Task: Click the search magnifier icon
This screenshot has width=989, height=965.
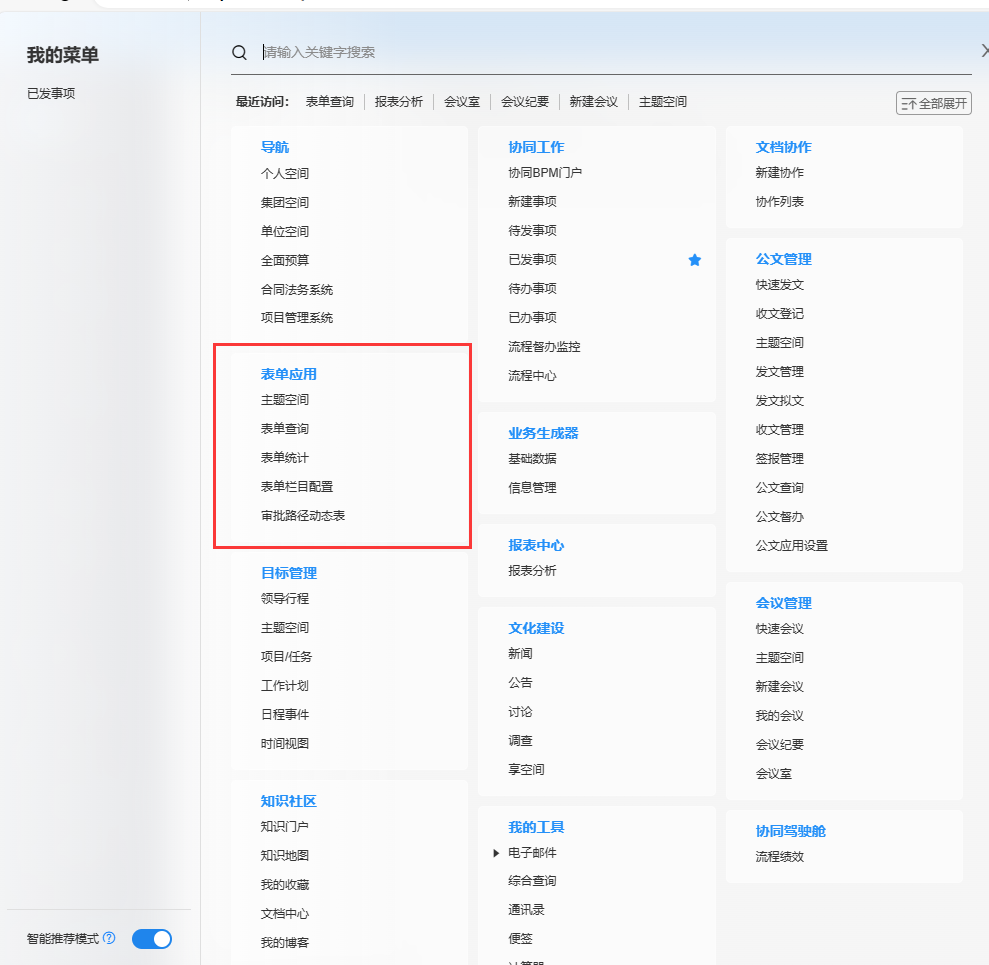Action: (x=239, y=53)
